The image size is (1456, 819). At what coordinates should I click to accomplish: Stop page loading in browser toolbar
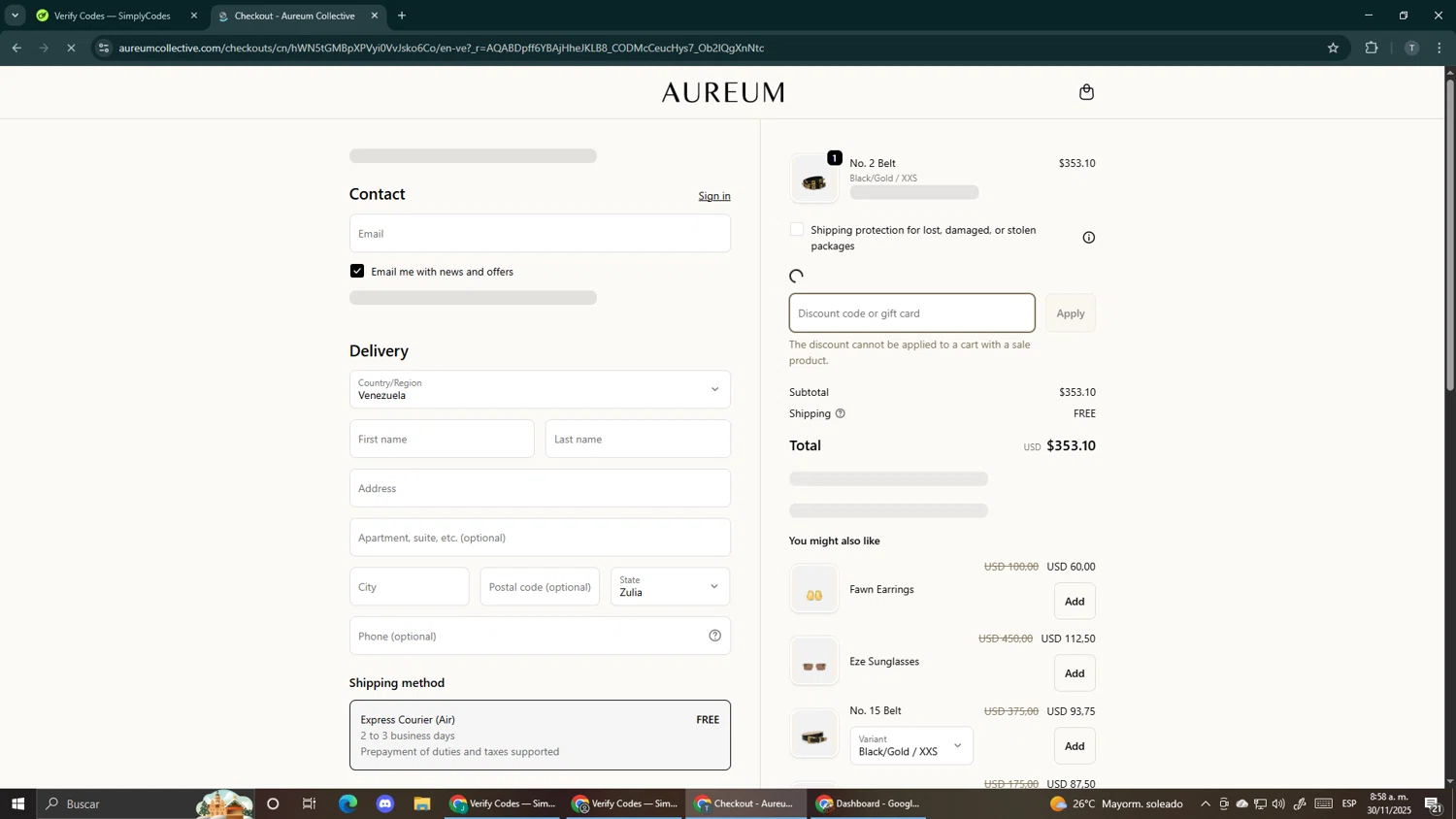[71, 48]
